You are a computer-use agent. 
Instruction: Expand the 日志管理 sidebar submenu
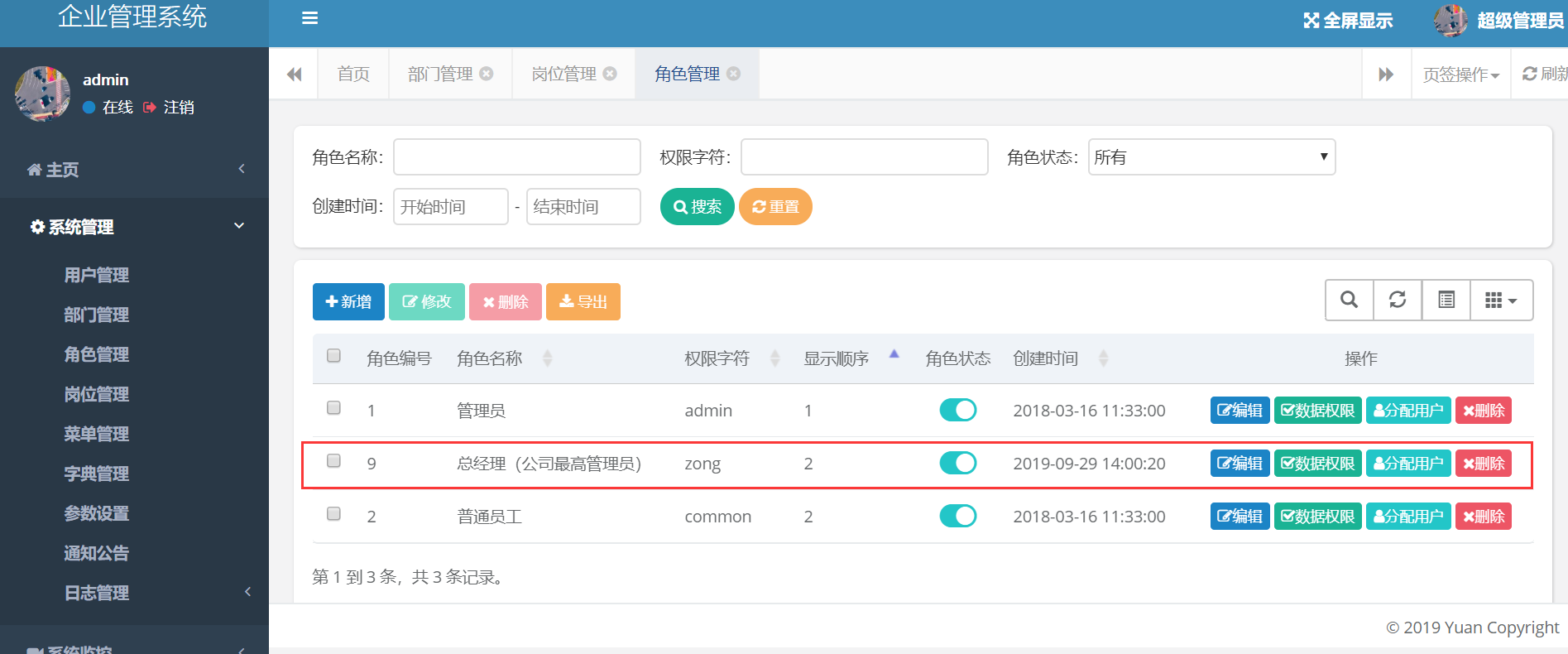(134, 593)
